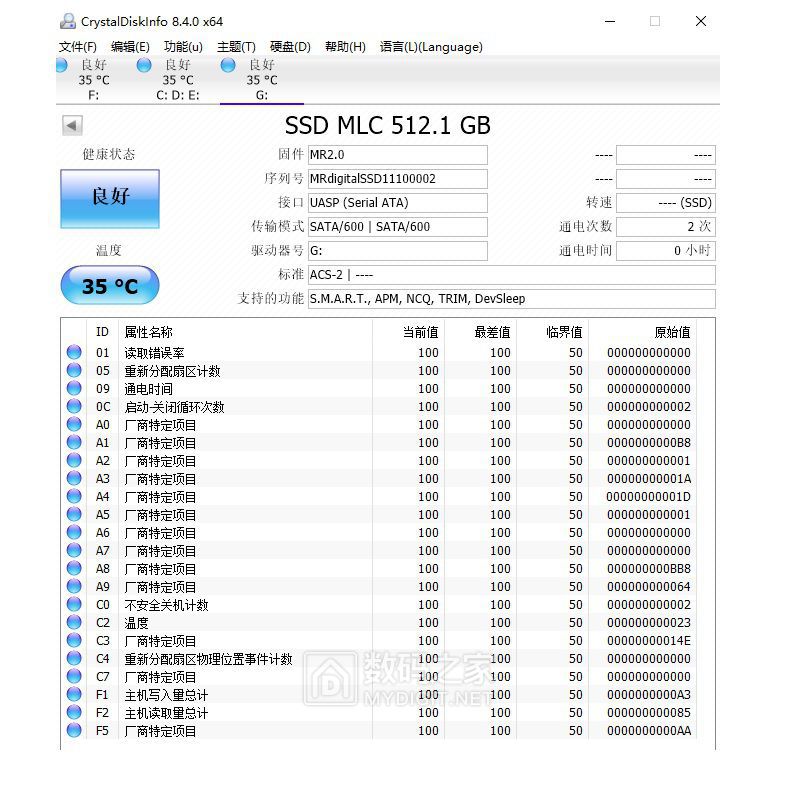Click status icon for row 0C 启动-关闭循环次数
The width and height of the screenshot is (800, 800).
tap(74, 406)
